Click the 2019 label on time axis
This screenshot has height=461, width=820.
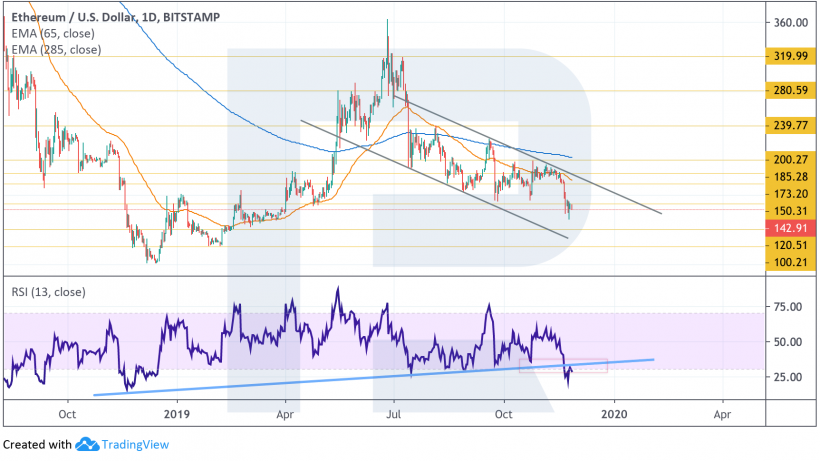click(x=176, y=412)
